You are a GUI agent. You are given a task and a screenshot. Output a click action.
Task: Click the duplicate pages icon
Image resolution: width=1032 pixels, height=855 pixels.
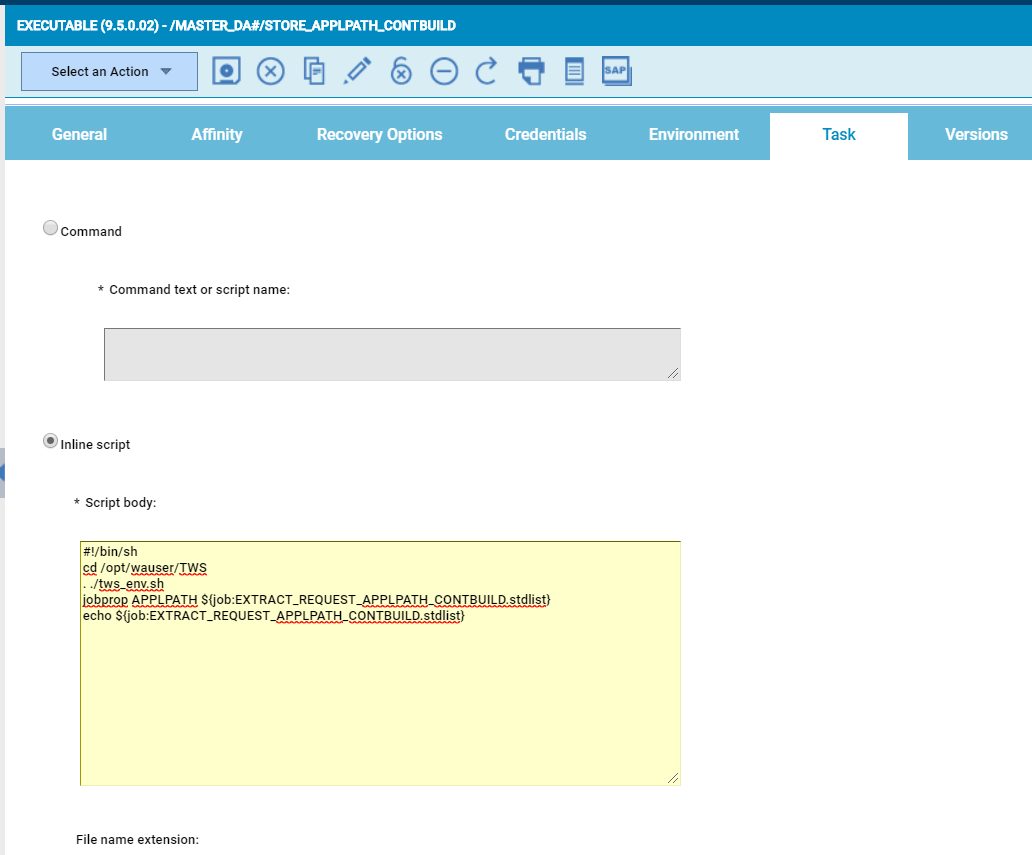[x=314, y=71]
